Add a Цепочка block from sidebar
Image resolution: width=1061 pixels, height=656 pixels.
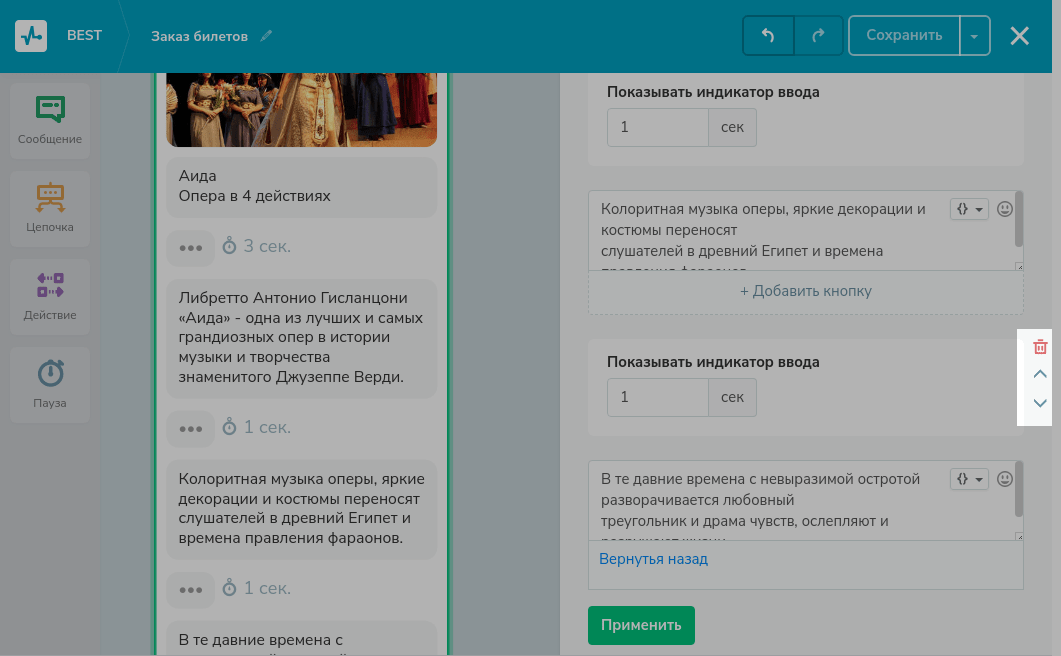point(50,208)
